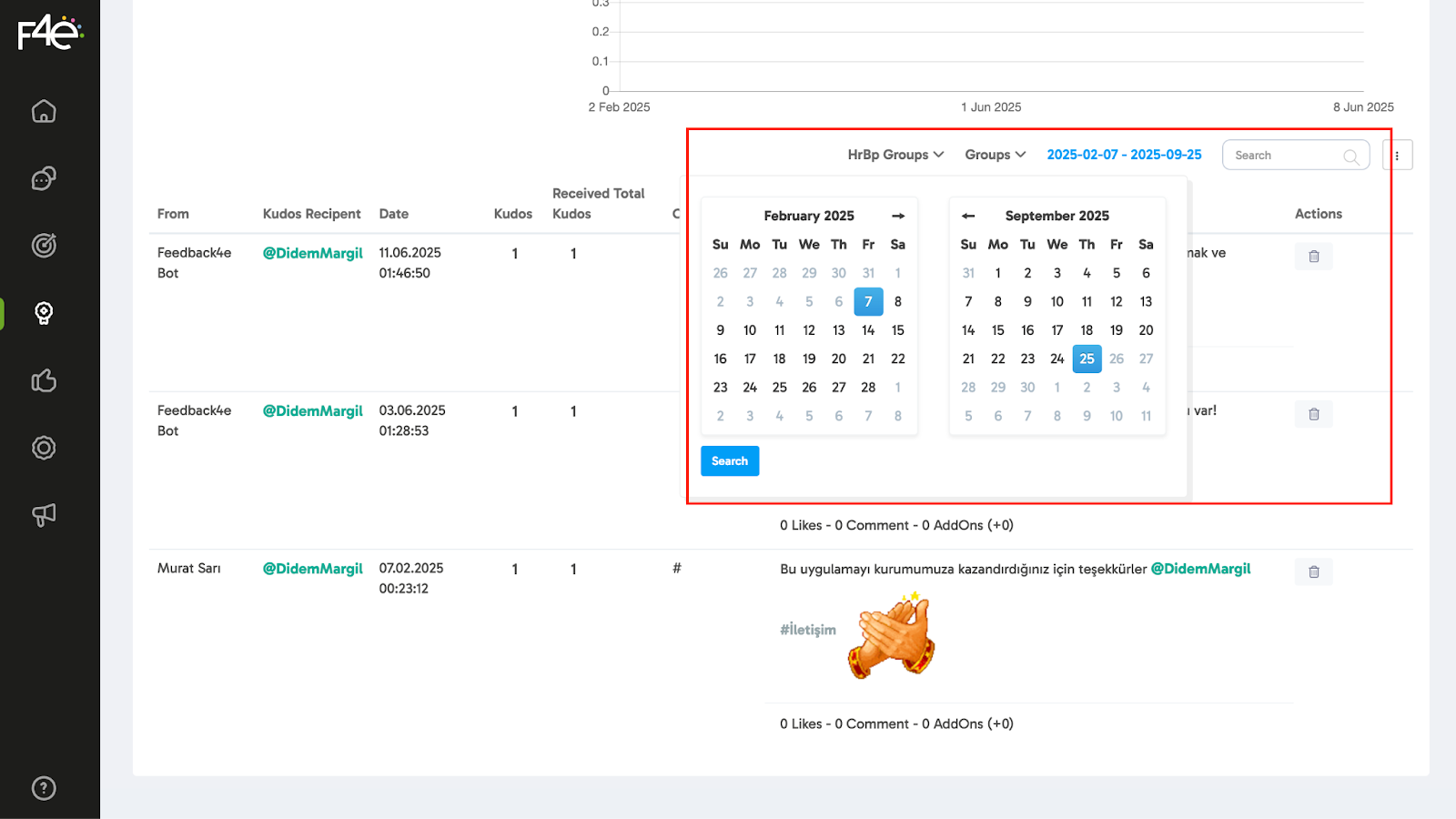The height and width of the screenshot is (819, 1456).
Task: Open the target goals sidebar icon
Action: [x=44, y=246]
